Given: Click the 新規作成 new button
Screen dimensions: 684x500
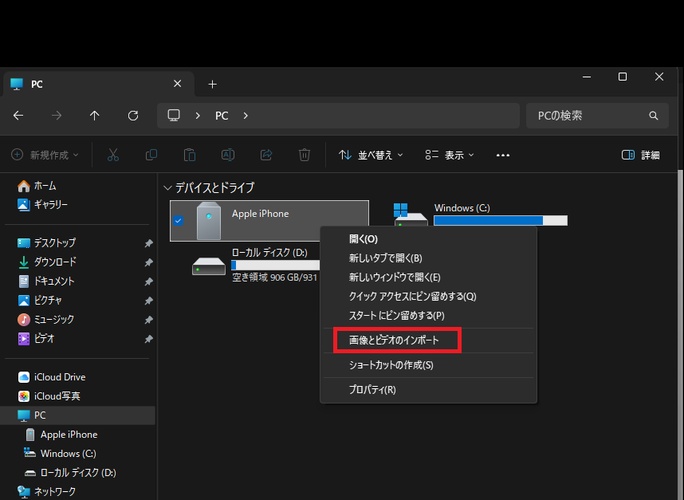Looking at the screenshot, I should [x=44, y=155].
